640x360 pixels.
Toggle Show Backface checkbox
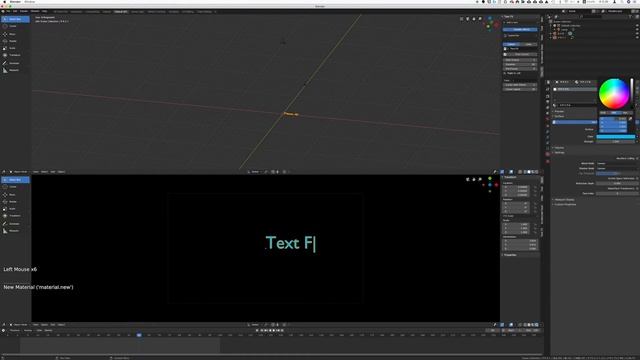pos(637,188)
